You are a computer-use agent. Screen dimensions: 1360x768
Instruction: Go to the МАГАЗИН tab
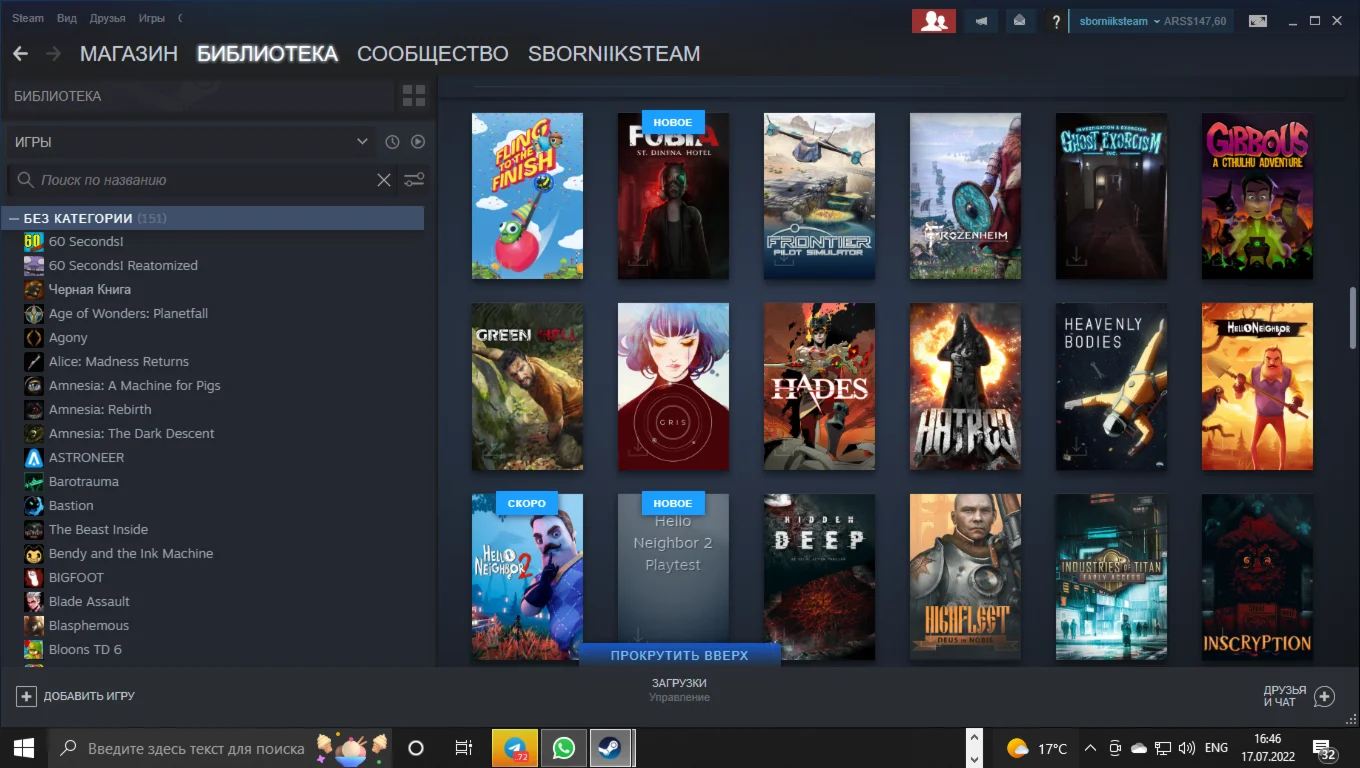(129, 54)
